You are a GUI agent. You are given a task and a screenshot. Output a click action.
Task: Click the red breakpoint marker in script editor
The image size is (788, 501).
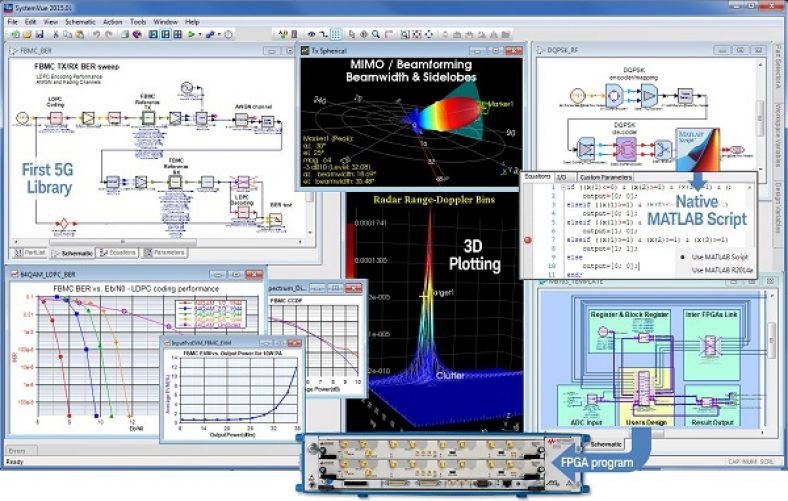[528, 240]
